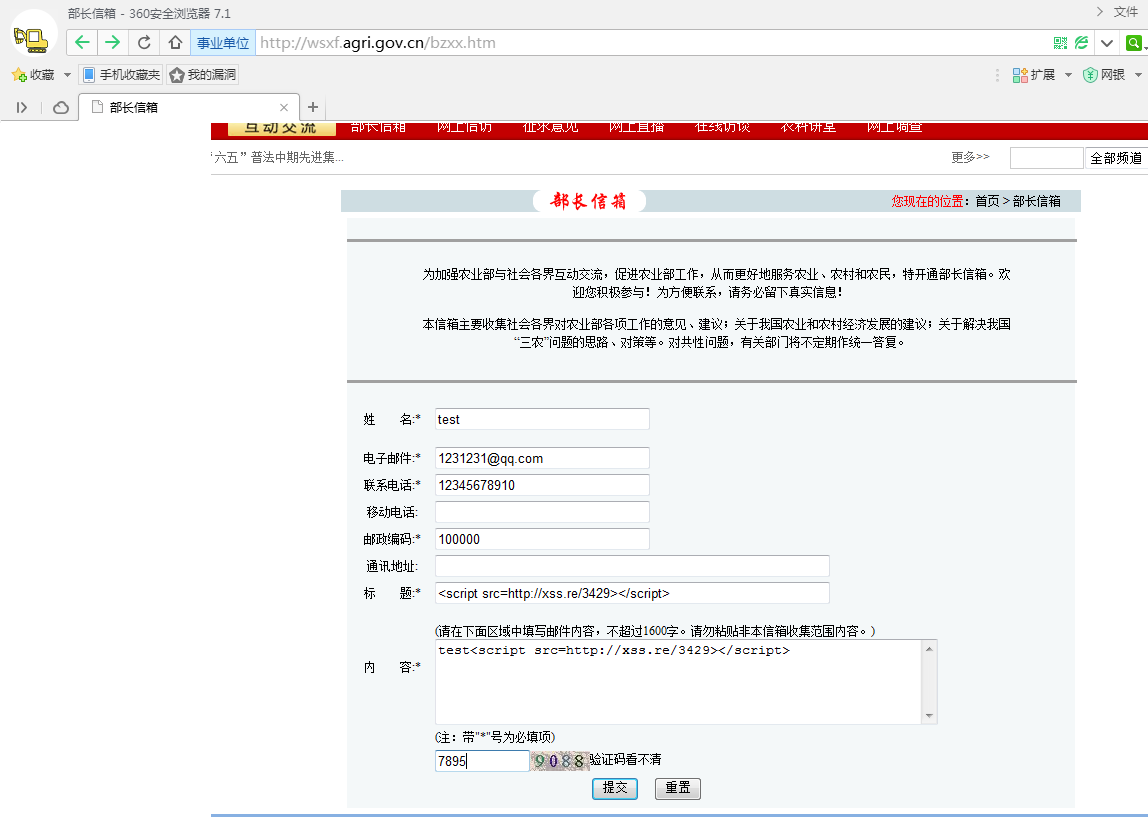
Task: Click the 首页 breadcrumb link
Action: click(987, 201)
